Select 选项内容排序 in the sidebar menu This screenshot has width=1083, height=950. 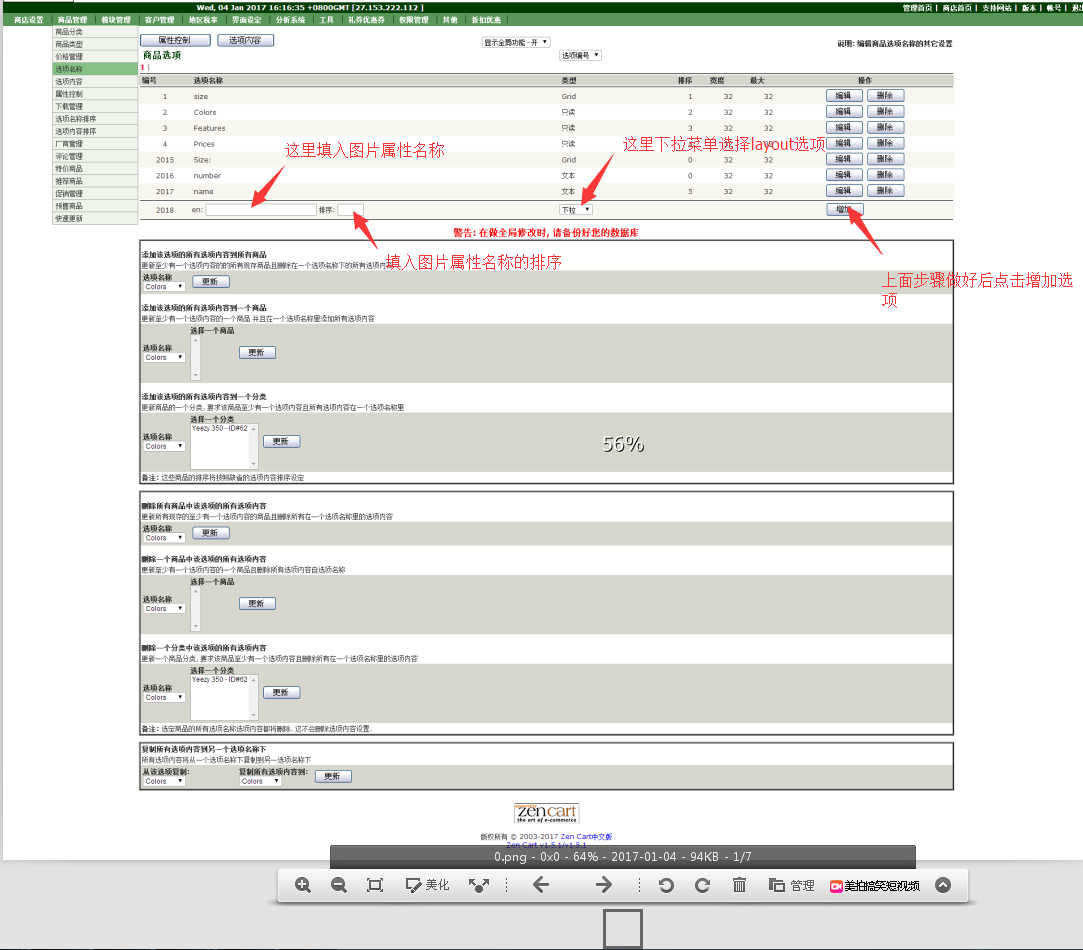pyautogui.click(x=76, y=131)
